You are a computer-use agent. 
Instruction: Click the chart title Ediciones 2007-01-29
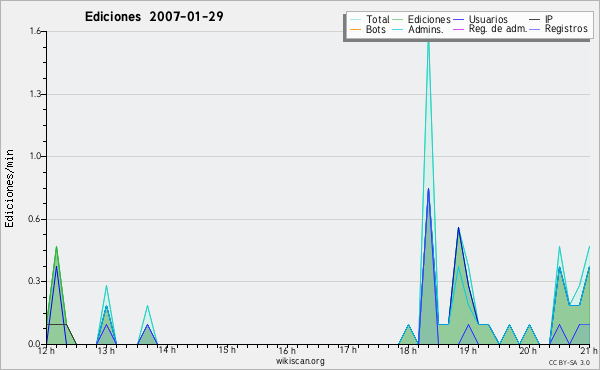[x=154, y=17]
